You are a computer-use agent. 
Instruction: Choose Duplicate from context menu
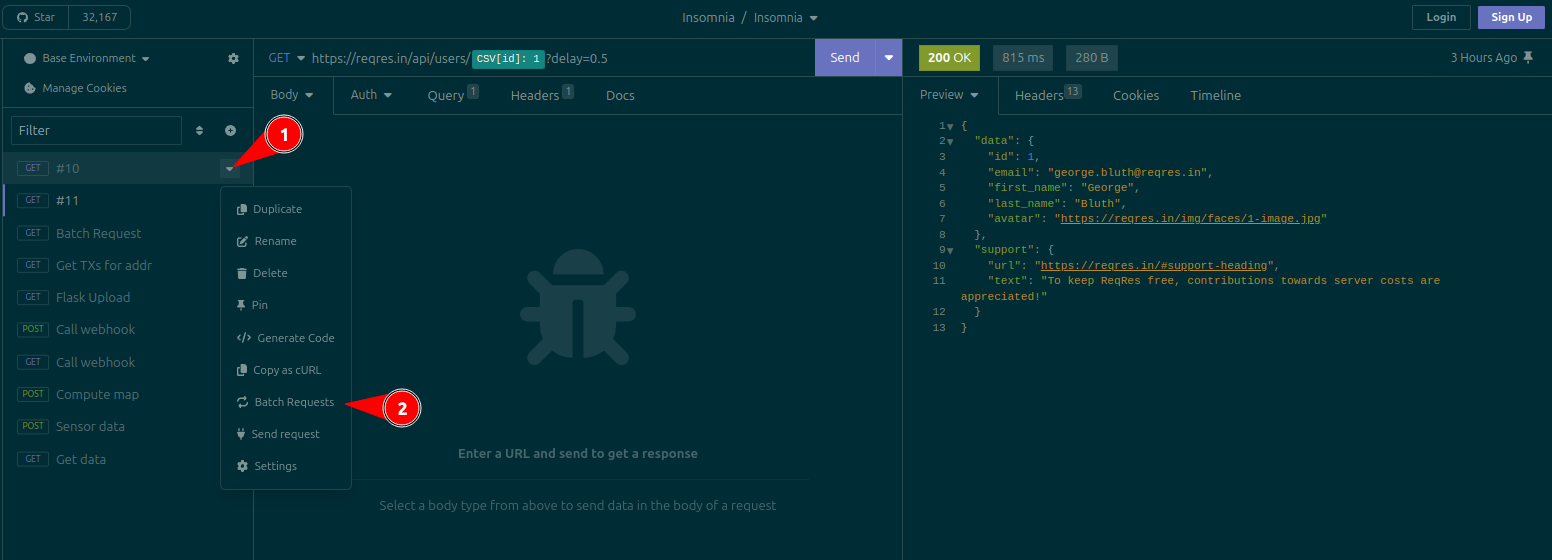[286, 209]
